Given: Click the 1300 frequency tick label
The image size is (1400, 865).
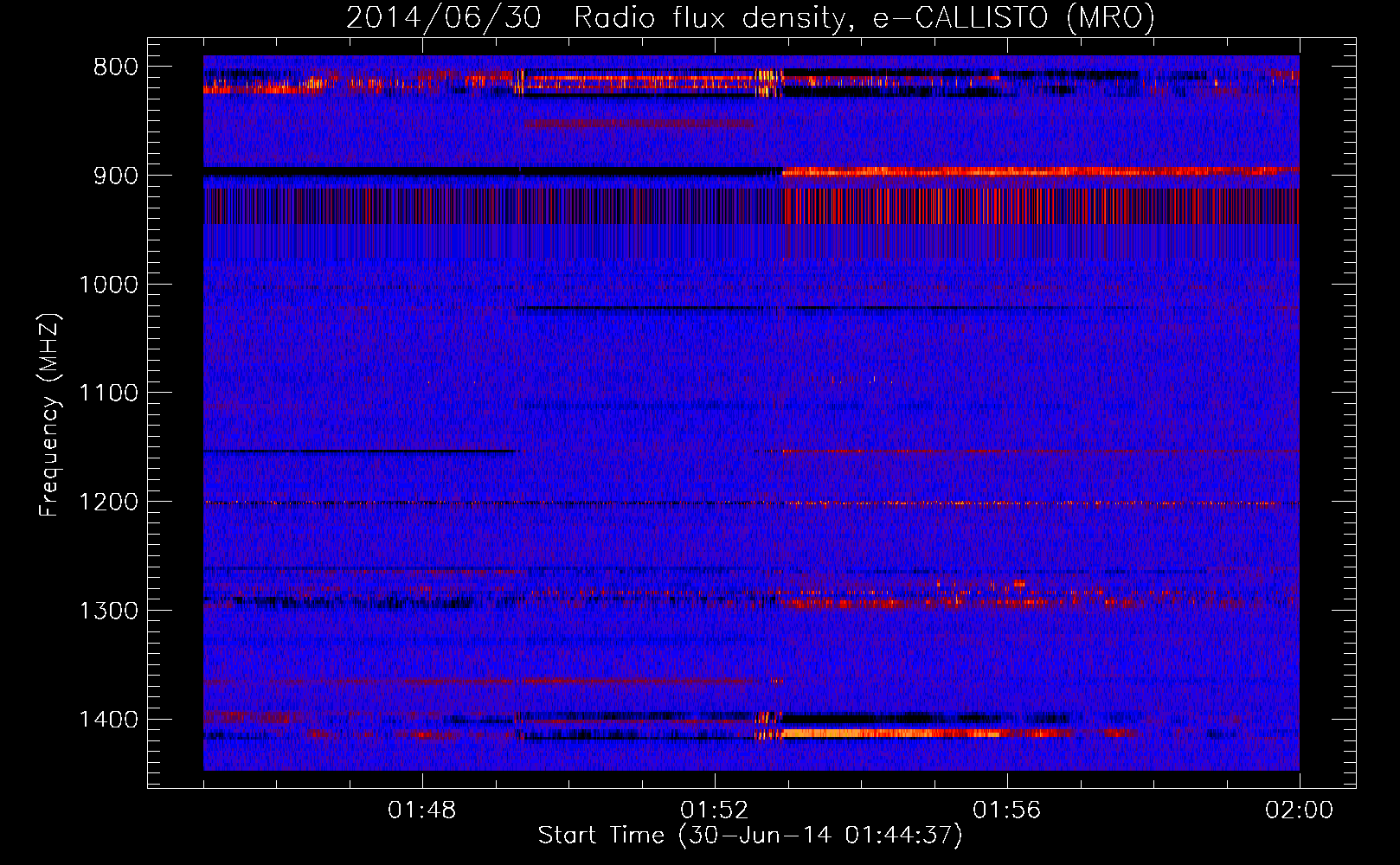Looking at the screenshot, I should 108,611.
